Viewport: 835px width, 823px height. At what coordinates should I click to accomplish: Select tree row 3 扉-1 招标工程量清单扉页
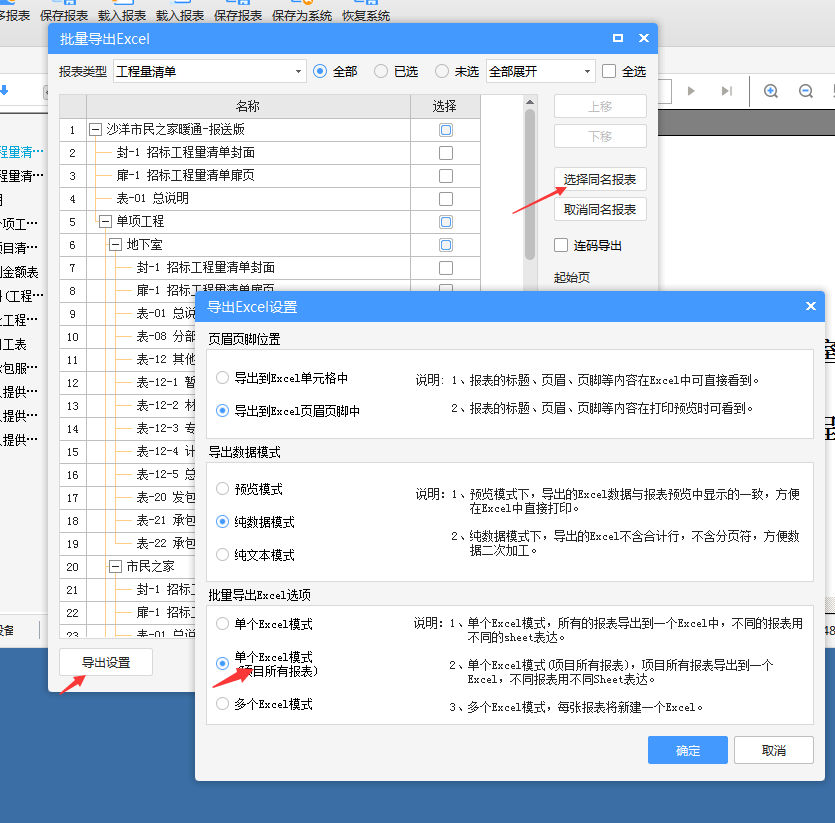(x=185, y=176)
